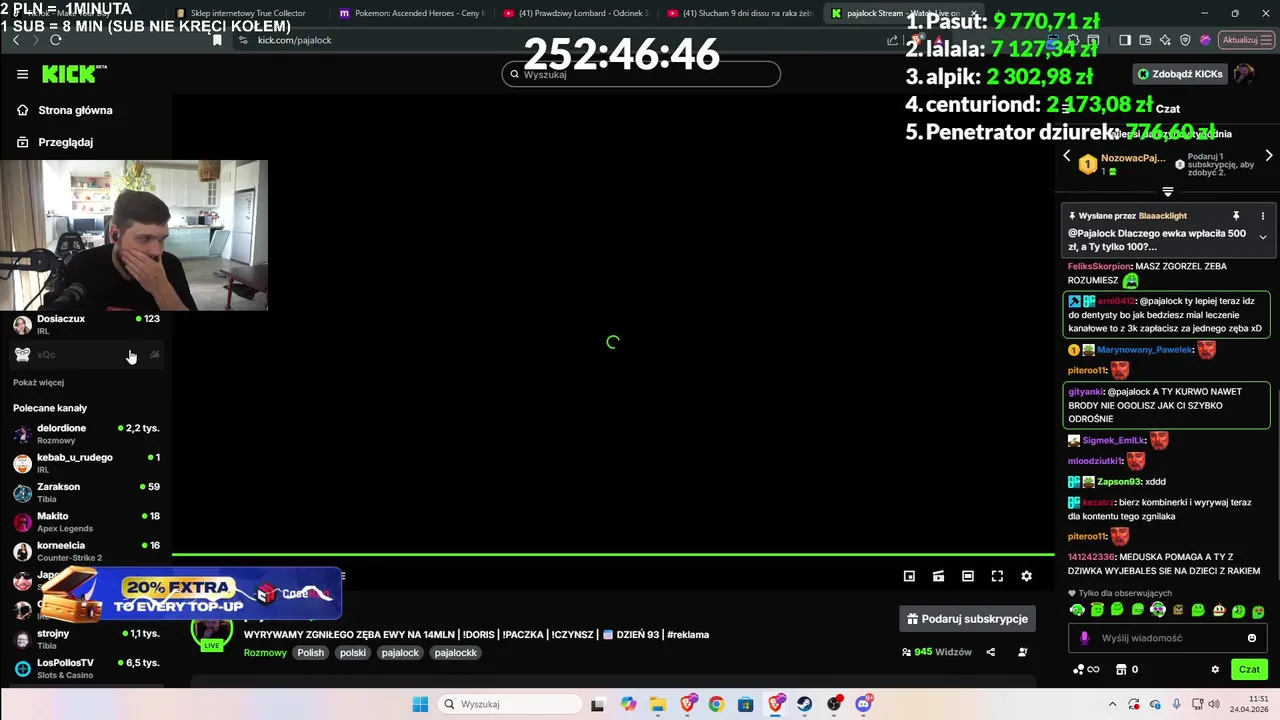Select the Polish language tag
The image size is (1280, 720).
click(x=311, y=653)
